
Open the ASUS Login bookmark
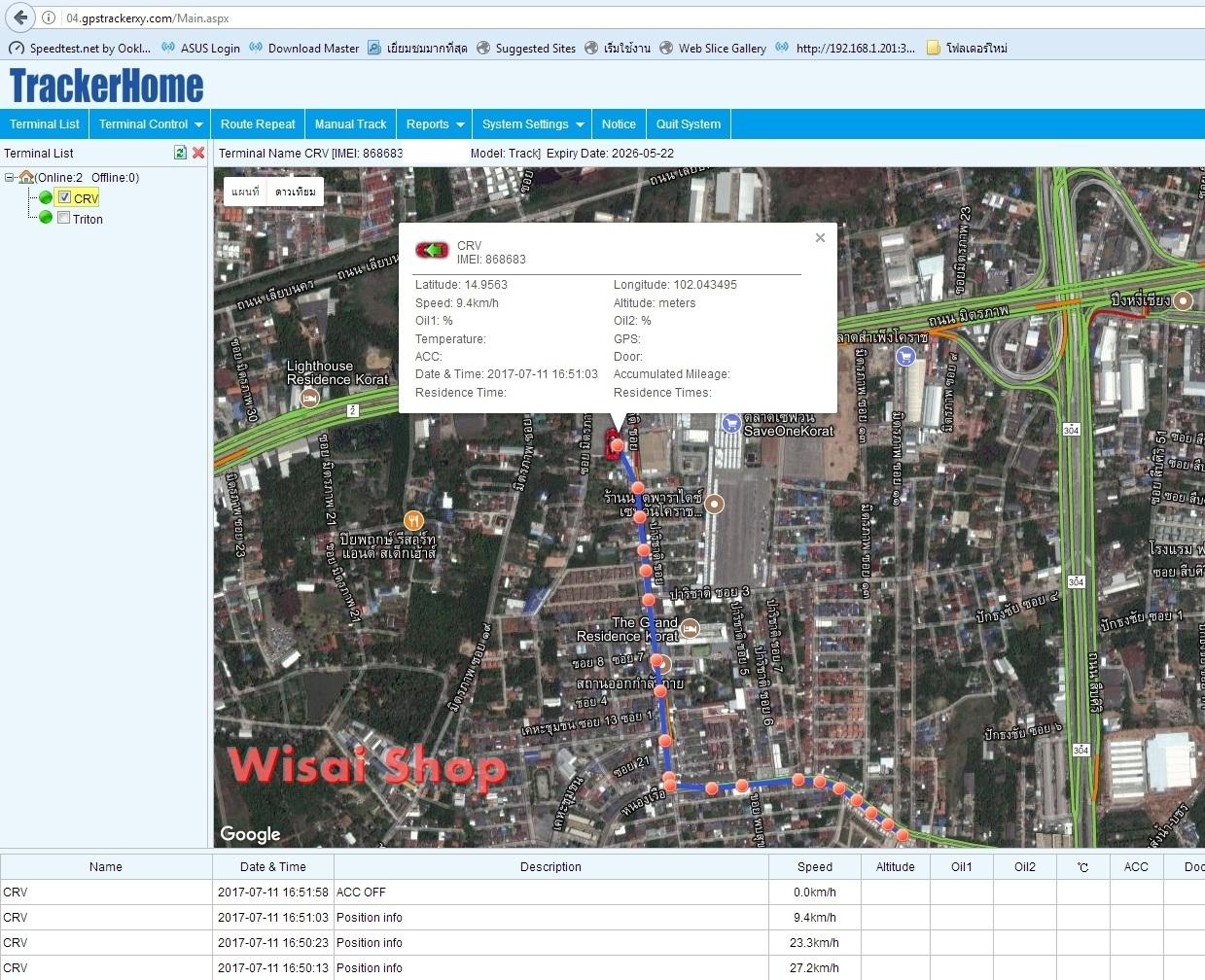pos(200,48)
